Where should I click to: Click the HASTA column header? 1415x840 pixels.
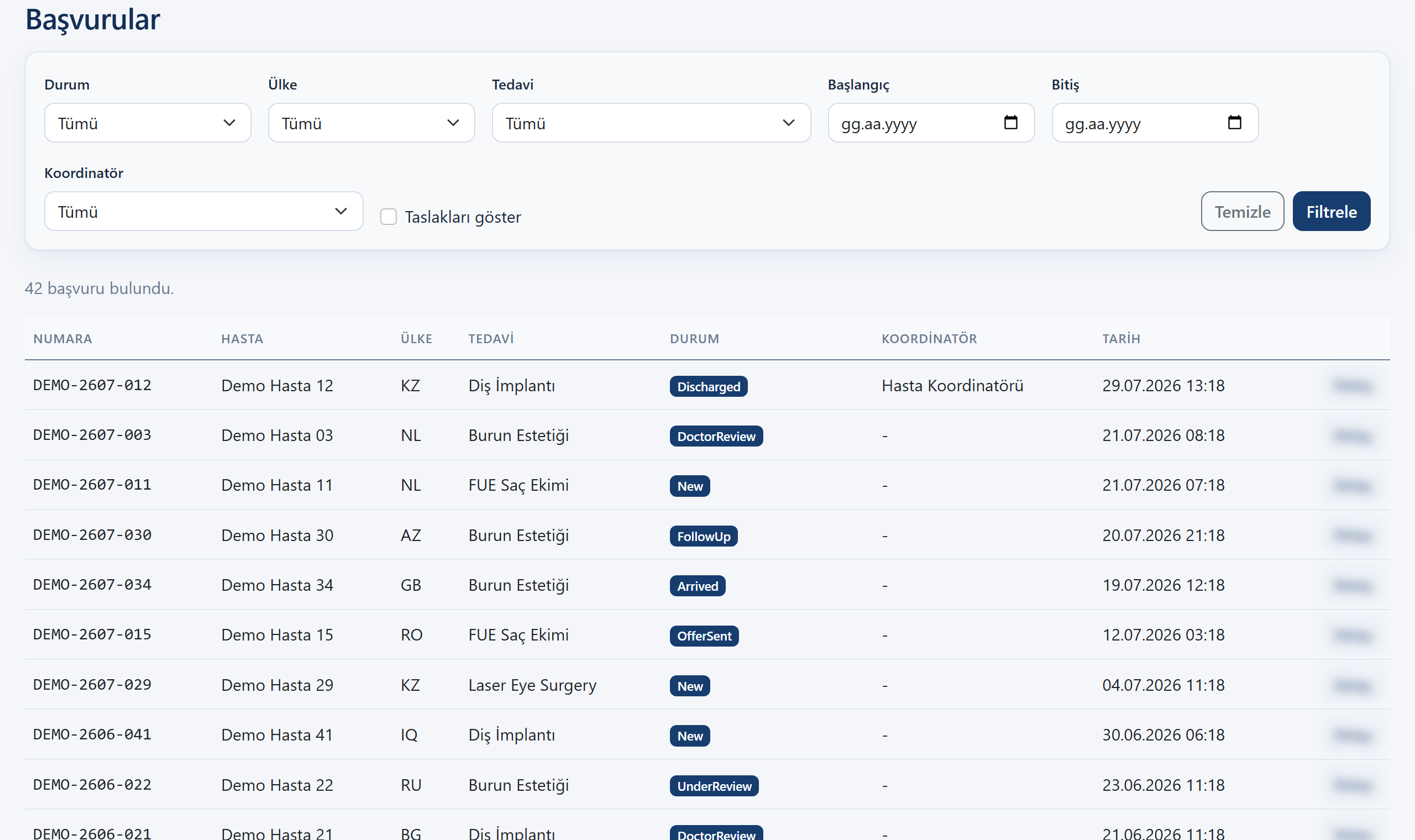242,339
